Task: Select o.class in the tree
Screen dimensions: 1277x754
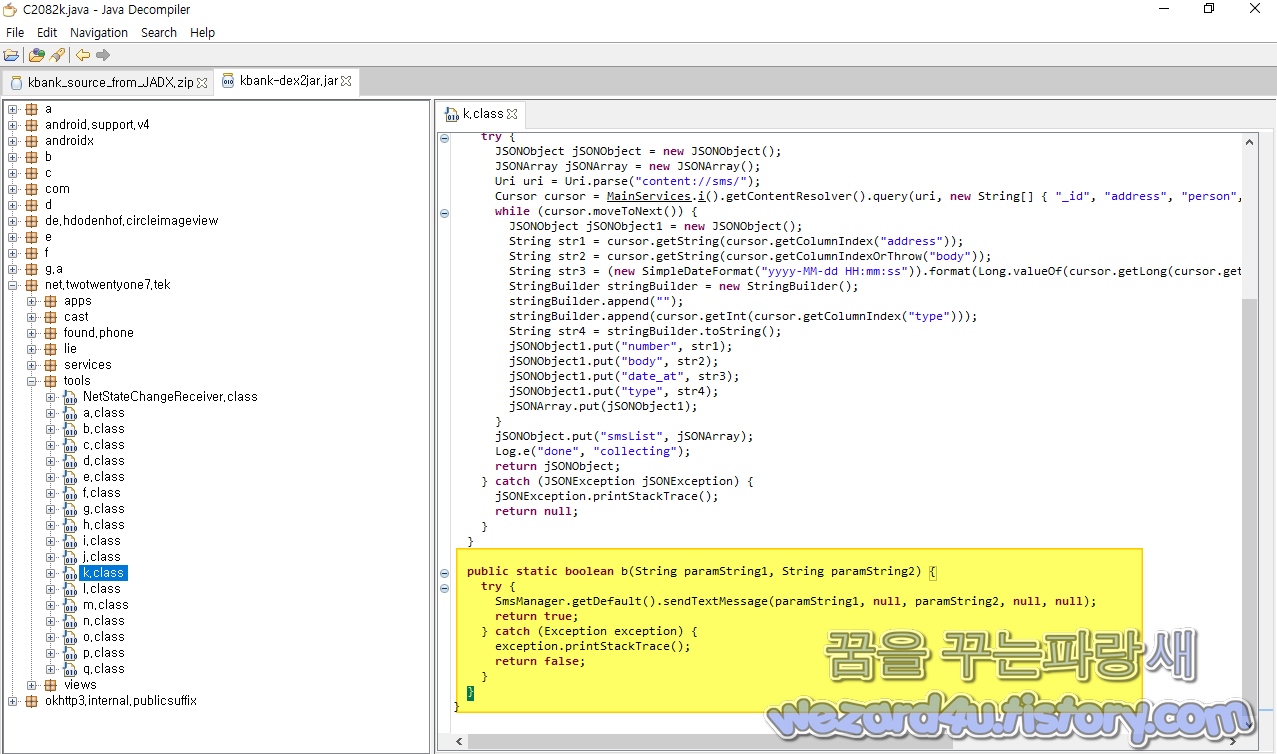Action: [x=104, y=637]
